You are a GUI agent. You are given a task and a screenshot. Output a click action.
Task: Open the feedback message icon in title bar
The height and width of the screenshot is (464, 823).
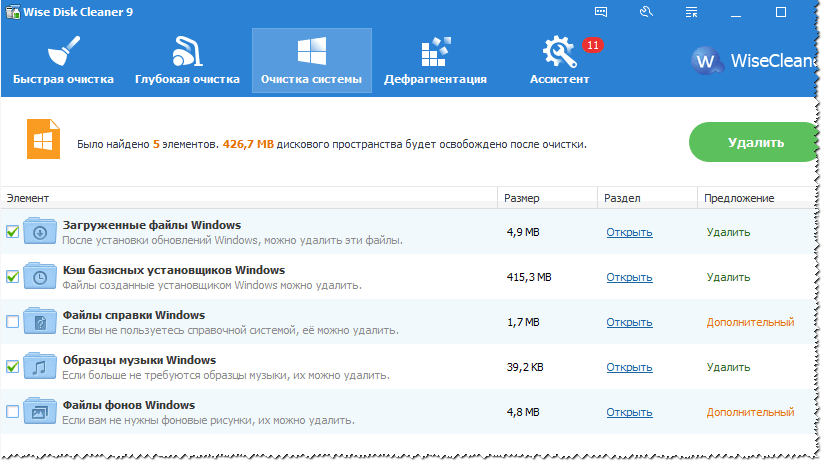tap(601, 12)
